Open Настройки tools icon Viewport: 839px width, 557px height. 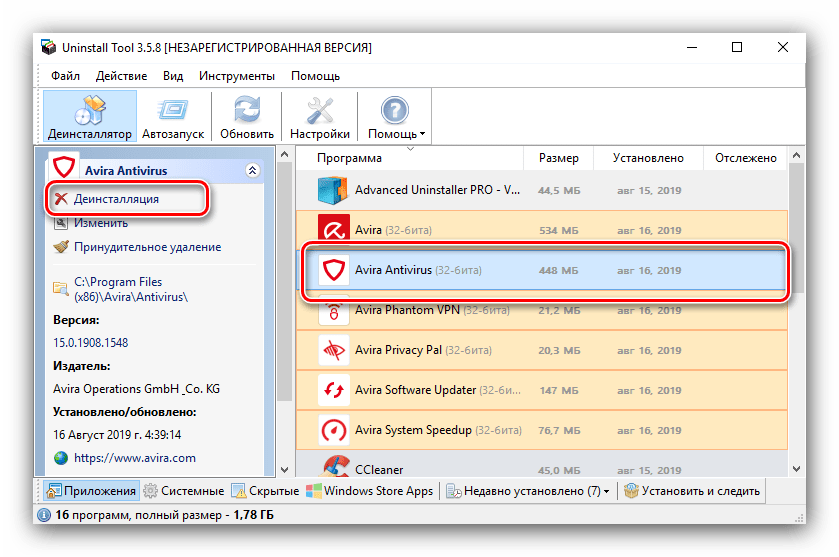(319, 110)
